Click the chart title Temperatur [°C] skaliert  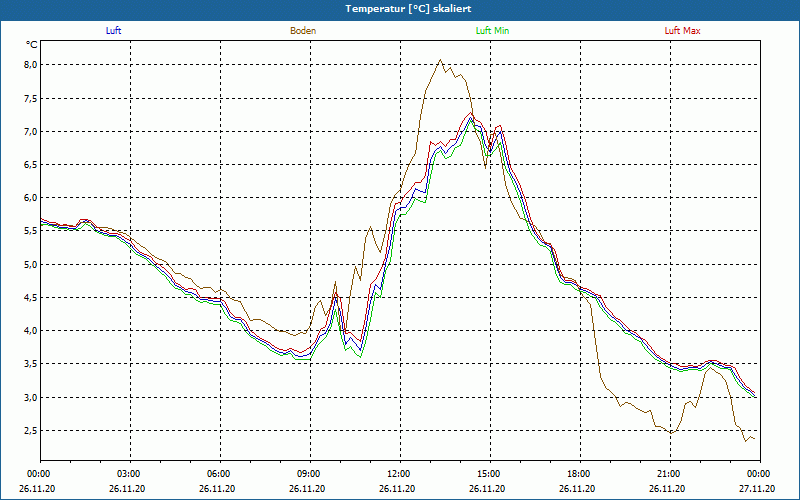click(408, 9)
